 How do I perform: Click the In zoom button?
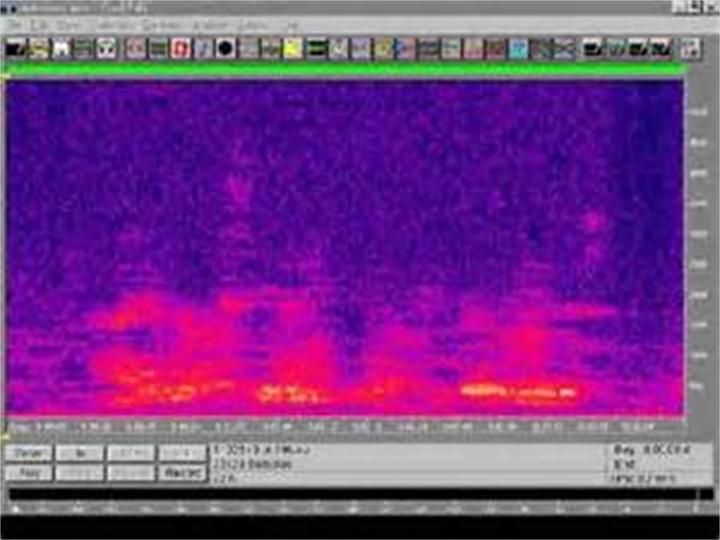79,453
